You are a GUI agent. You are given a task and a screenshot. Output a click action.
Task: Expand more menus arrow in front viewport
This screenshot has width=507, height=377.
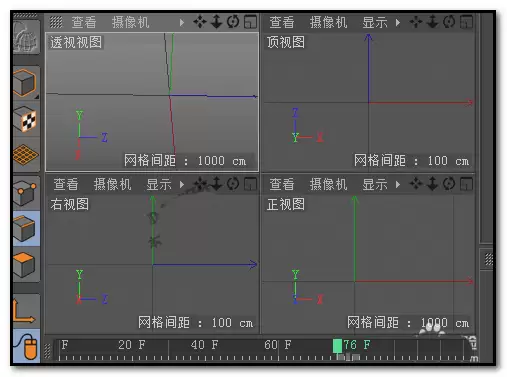pos(398,184)
